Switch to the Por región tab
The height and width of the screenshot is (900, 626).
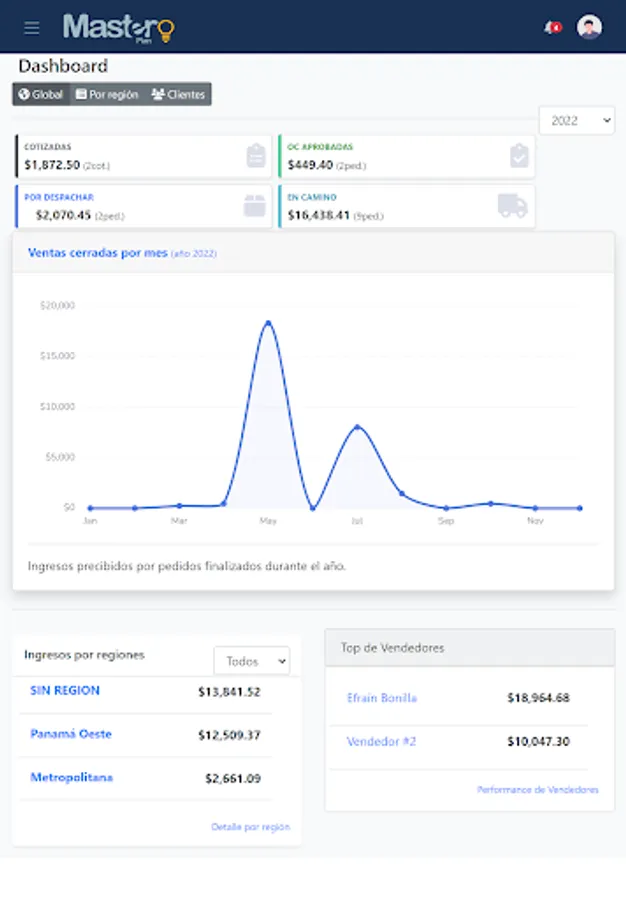click(x=107, y=95)
